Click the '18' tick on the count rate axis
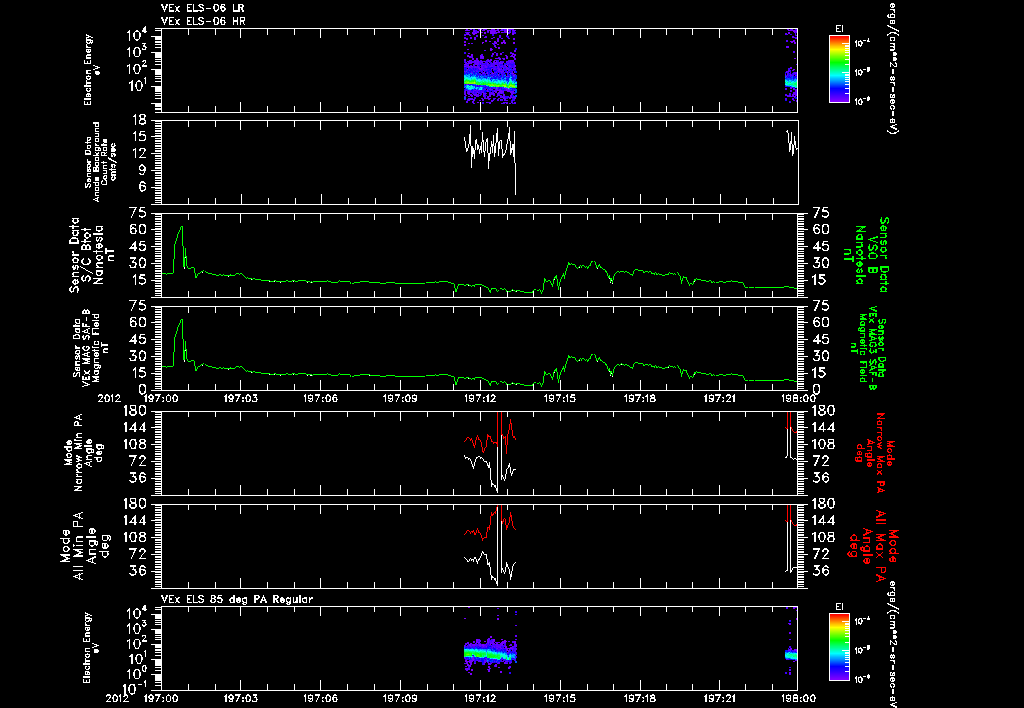Viewport: 1024px width, 708px height. pos(138,120)
